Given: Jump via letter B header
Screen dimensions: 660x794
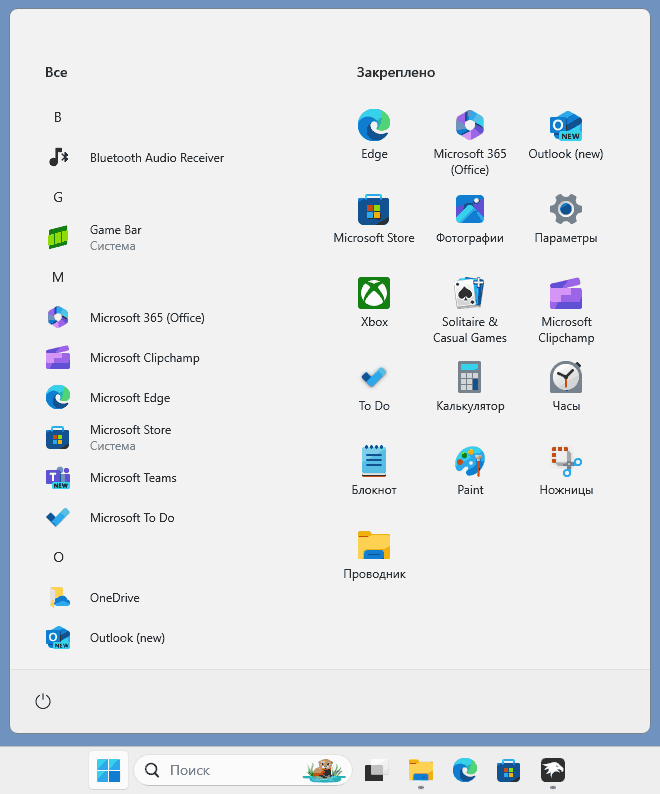Looking at the screenshot, I should (x=58, y=117).
